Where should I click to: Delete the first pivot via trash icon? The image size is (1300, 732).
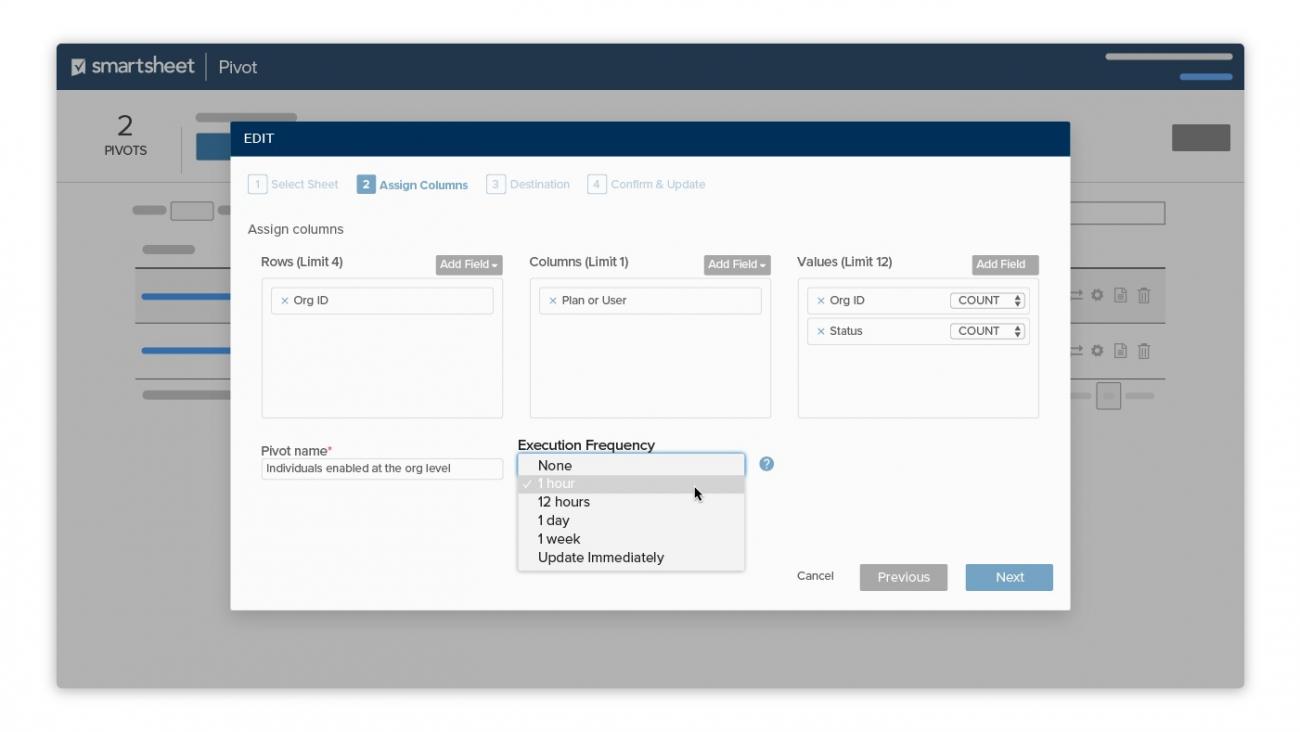1144,294
